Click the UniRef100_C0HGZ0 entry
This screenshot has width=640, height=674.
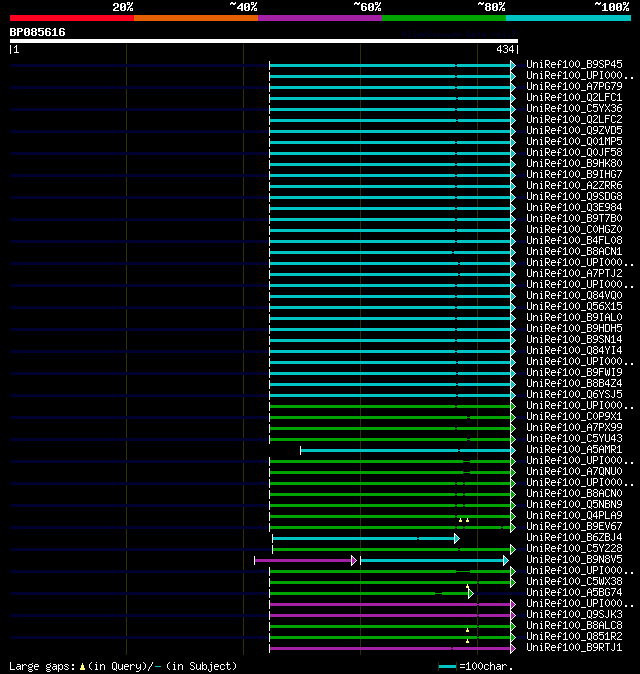[574, 230]
